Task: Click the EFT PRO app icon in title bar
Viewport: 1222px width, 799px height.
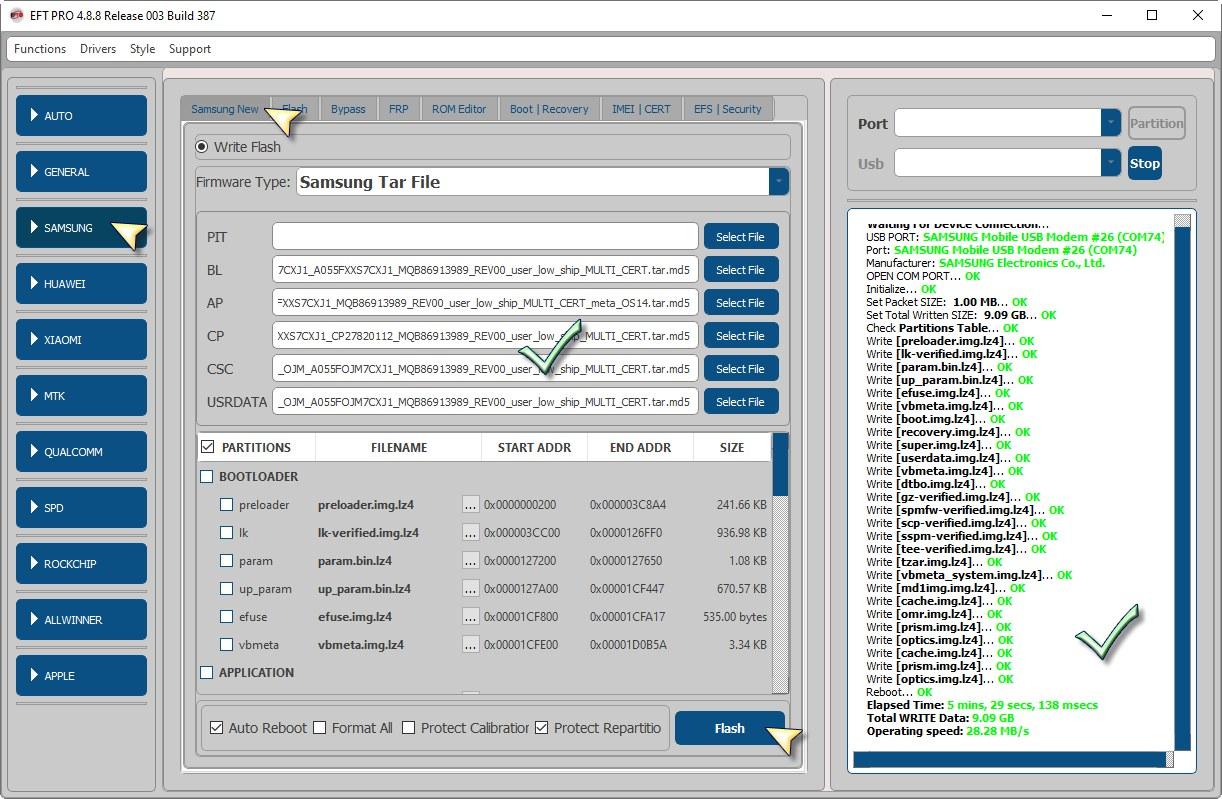Action: (x=17, y=16)
